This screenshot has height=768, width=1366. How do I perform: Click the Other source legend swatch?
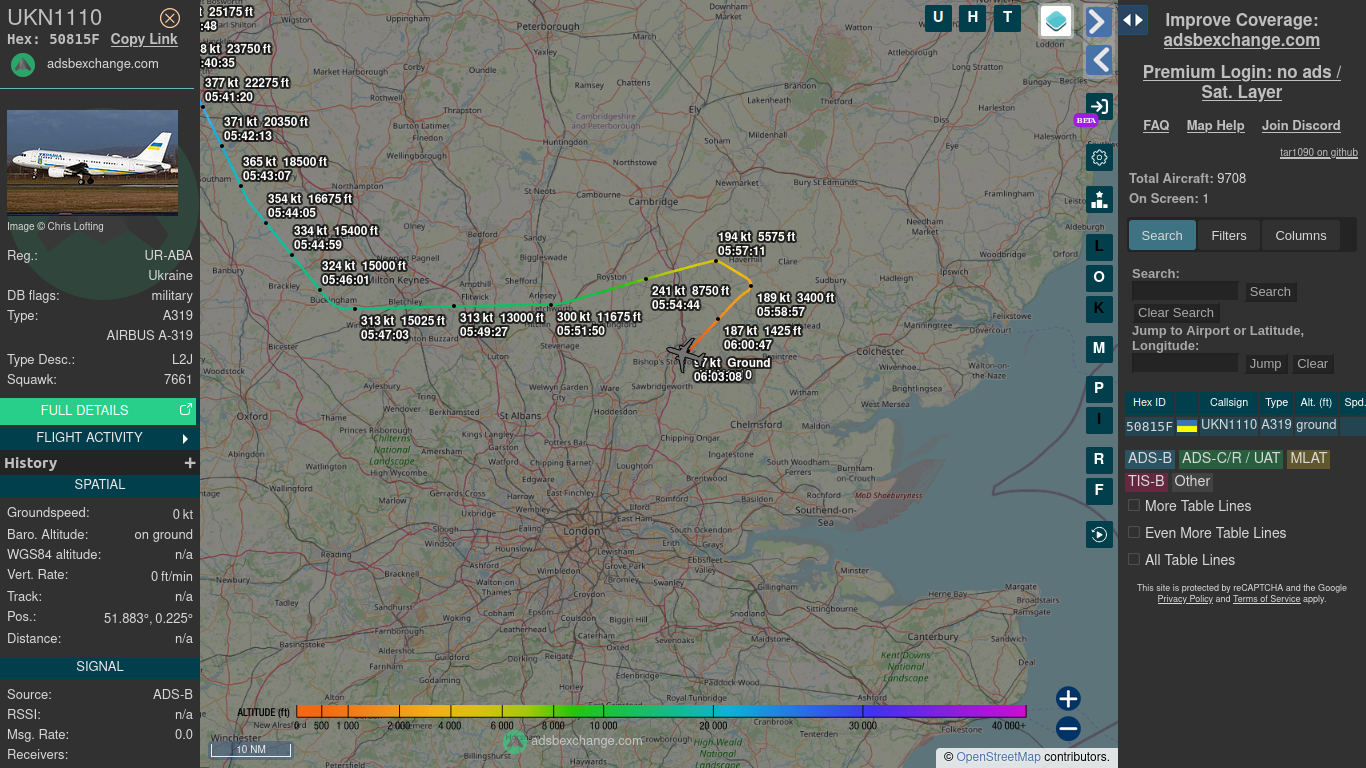pos(1192,481)
